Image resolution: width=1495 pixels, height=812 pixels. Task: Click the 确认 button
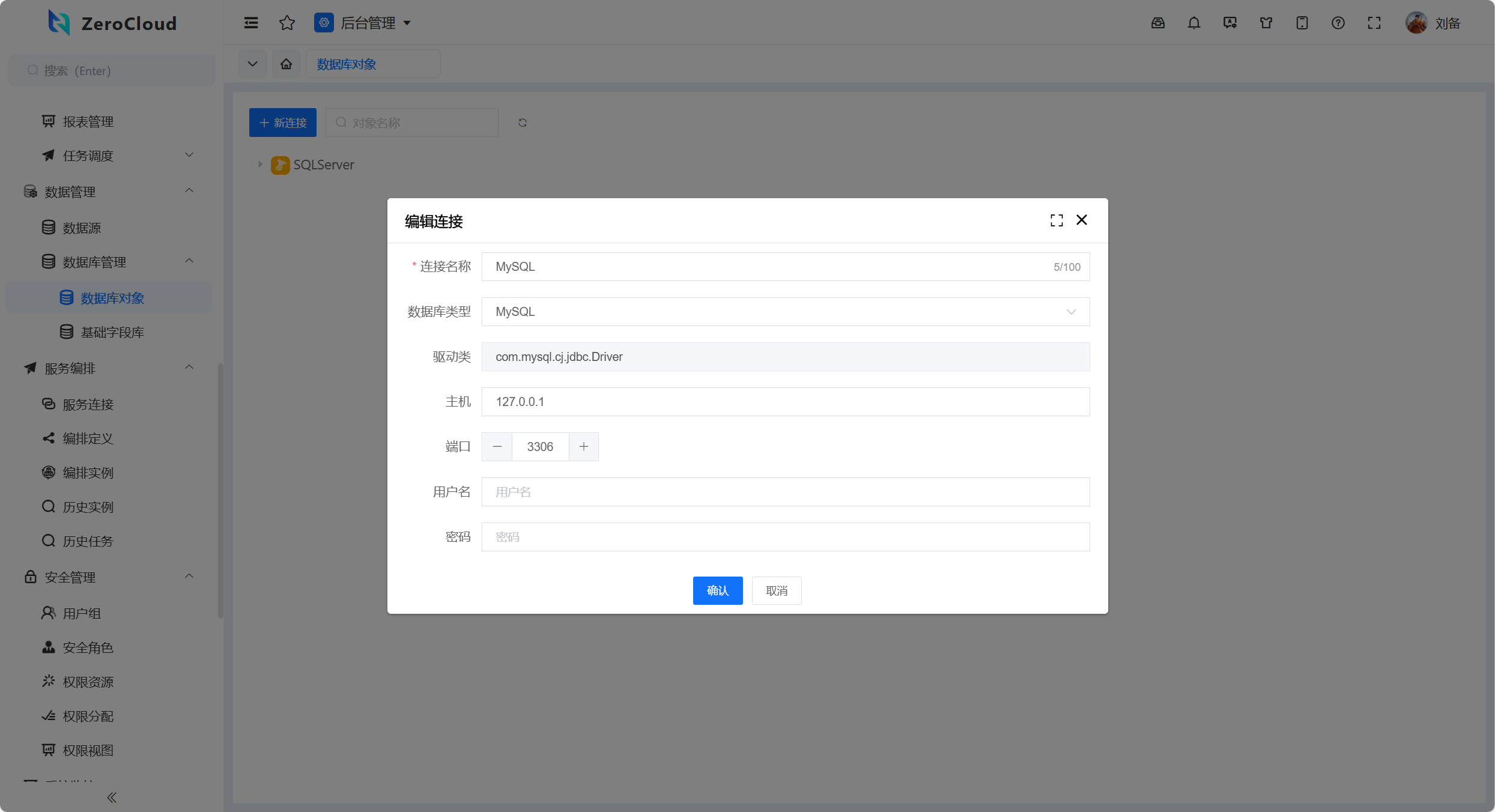[717, 590]
